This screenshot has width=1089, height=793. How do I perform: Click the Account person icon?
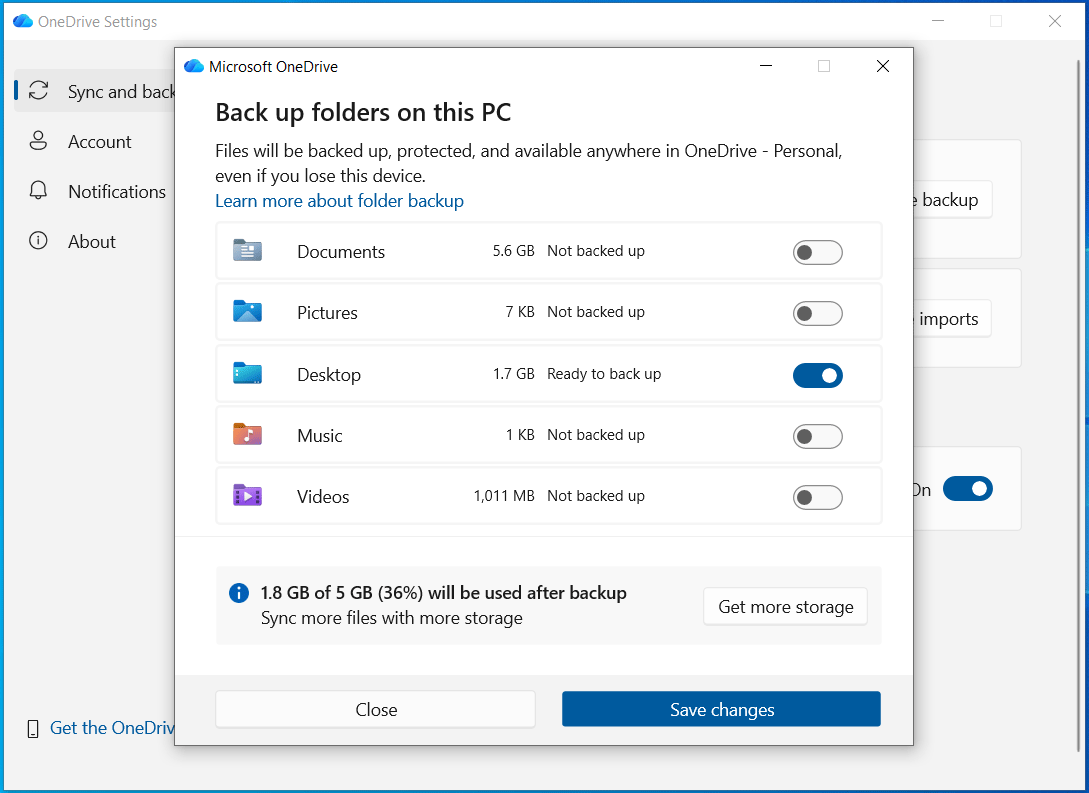tap(38, 141)
